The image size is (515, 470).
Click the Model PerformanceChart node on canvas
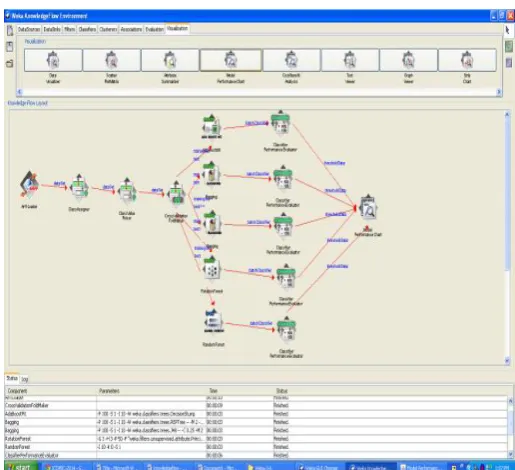click(x=368, y=209)
